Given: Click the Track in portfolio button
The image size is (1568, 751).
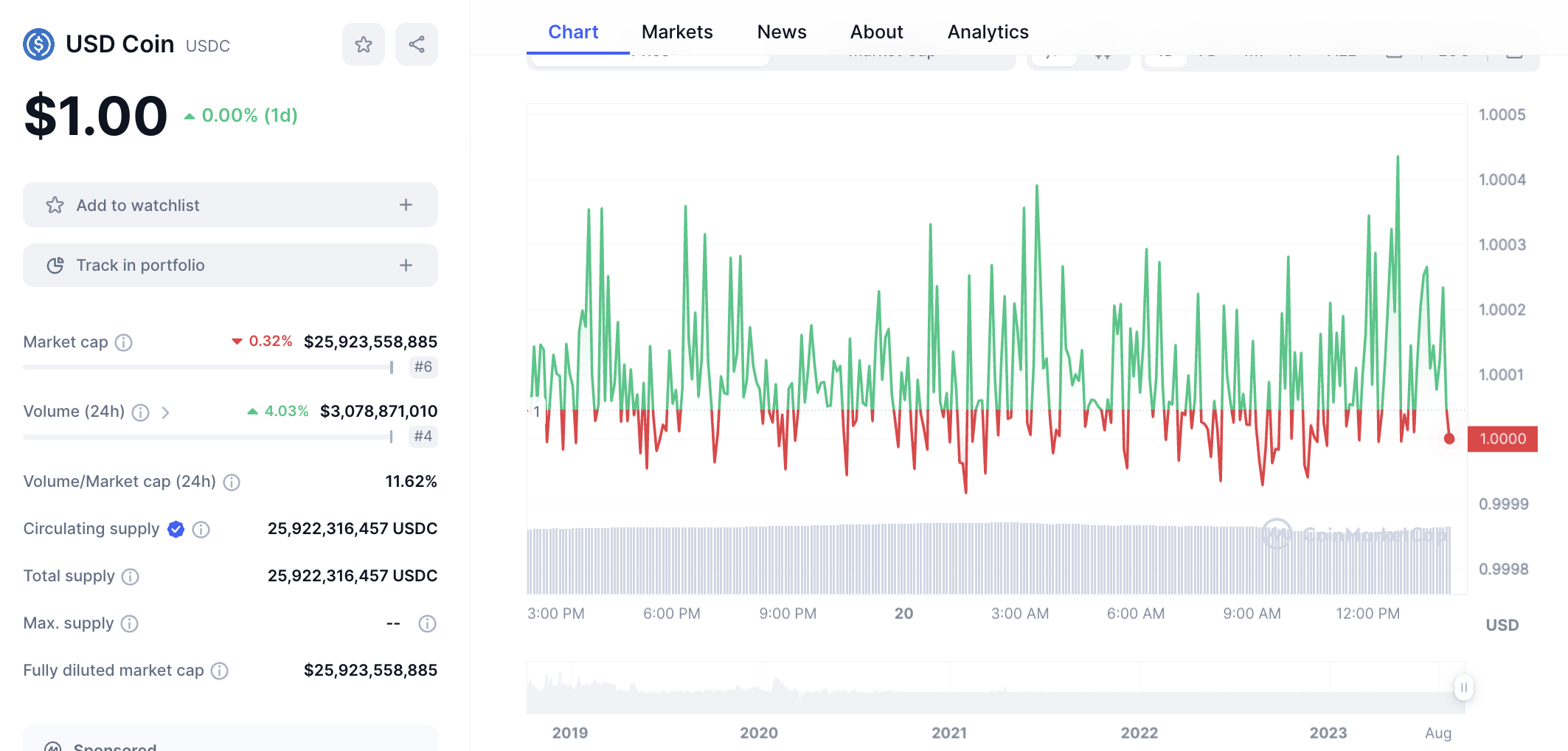Looking at the screenshot, I should coord(230,266).
